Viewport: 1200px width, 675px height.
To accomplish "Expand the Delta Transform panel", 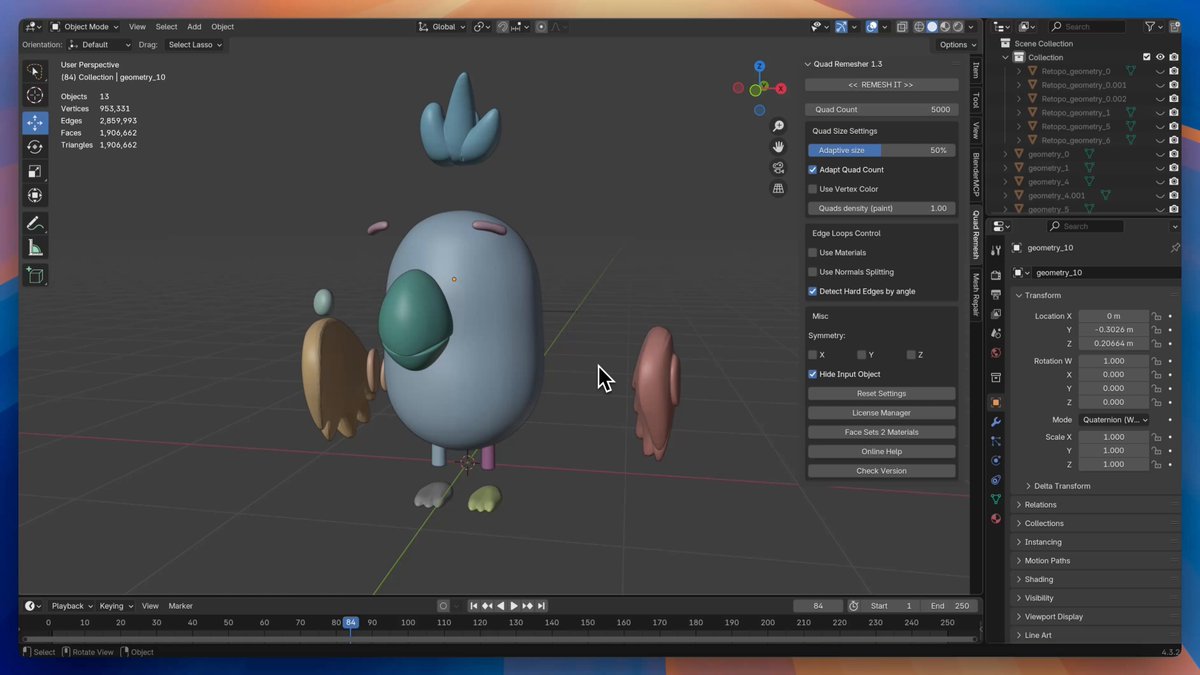I will [x=1062, y=486].
